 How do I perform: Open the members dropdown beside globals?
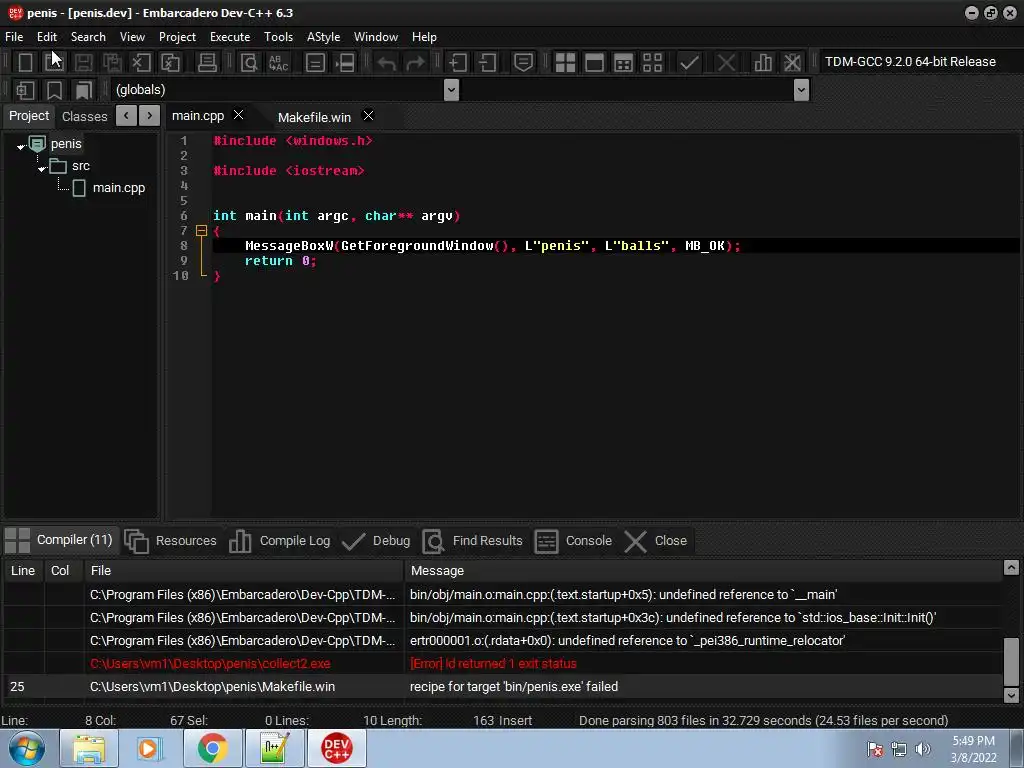tap(801, 90)
